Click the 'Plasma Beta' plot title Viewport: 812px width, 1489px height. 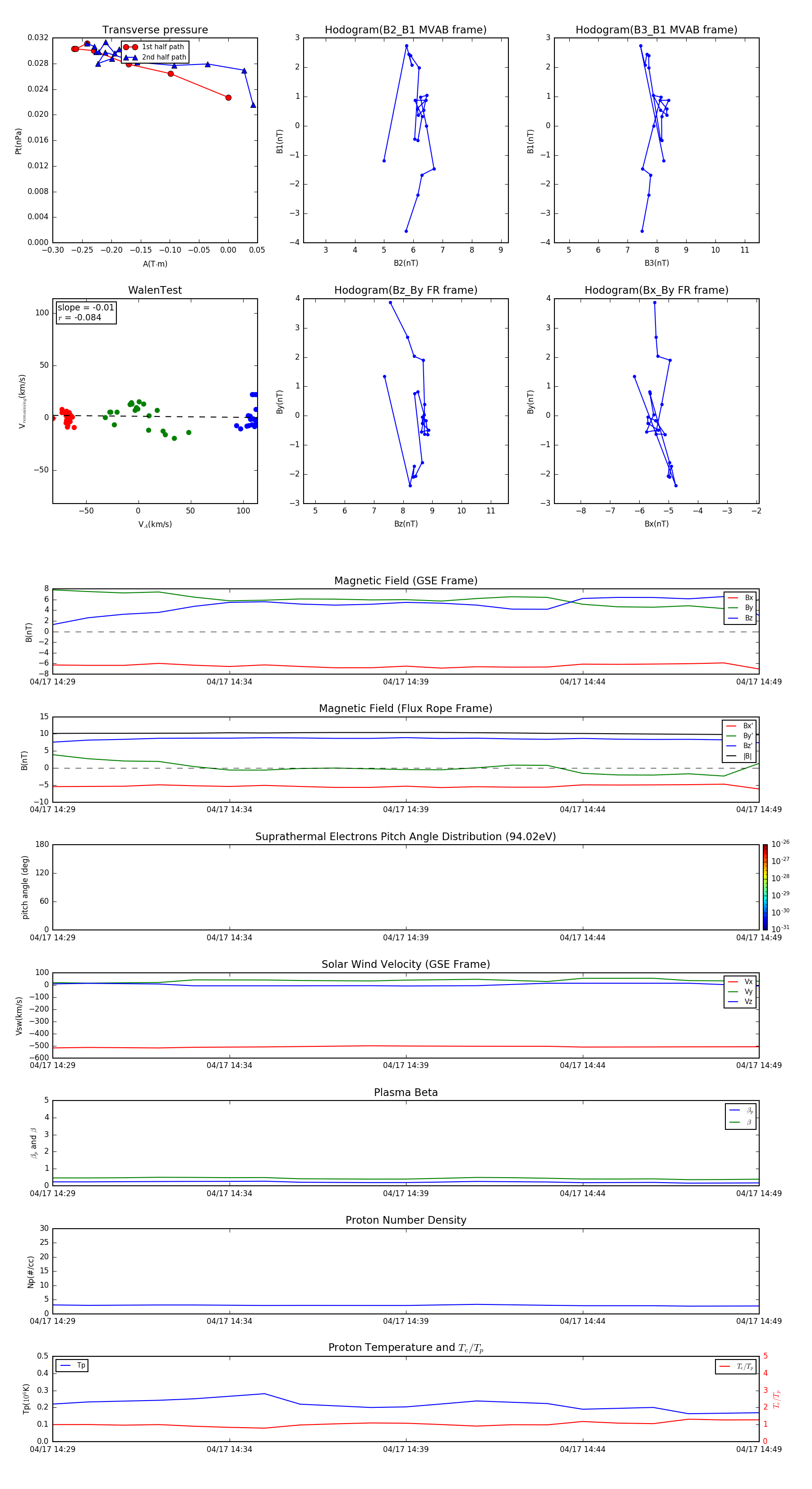pyautogui.click(x=406, y=1093)
